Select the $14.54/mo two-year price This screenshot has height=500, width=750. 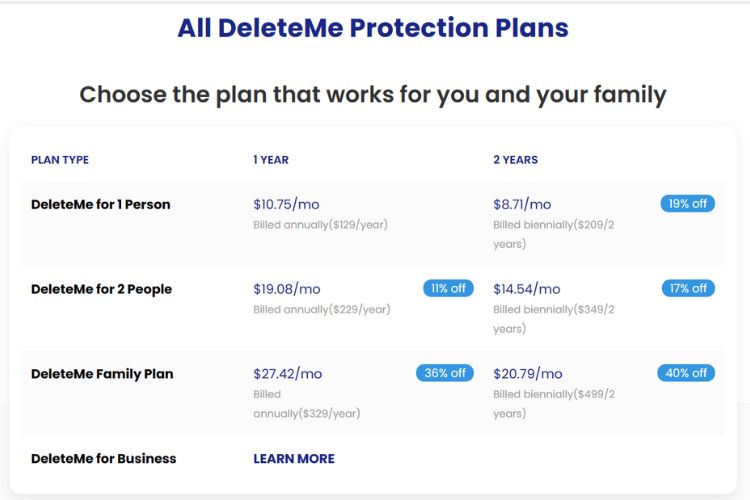(x=527, y=289)
